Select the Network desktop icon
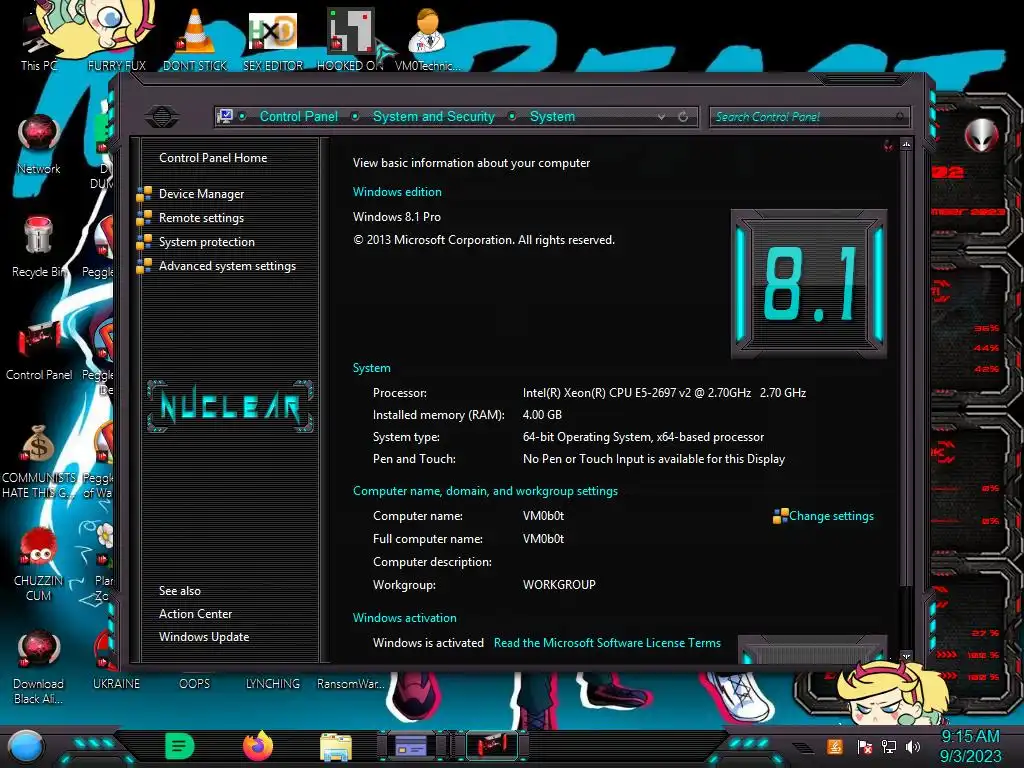 tap(39, 145)
